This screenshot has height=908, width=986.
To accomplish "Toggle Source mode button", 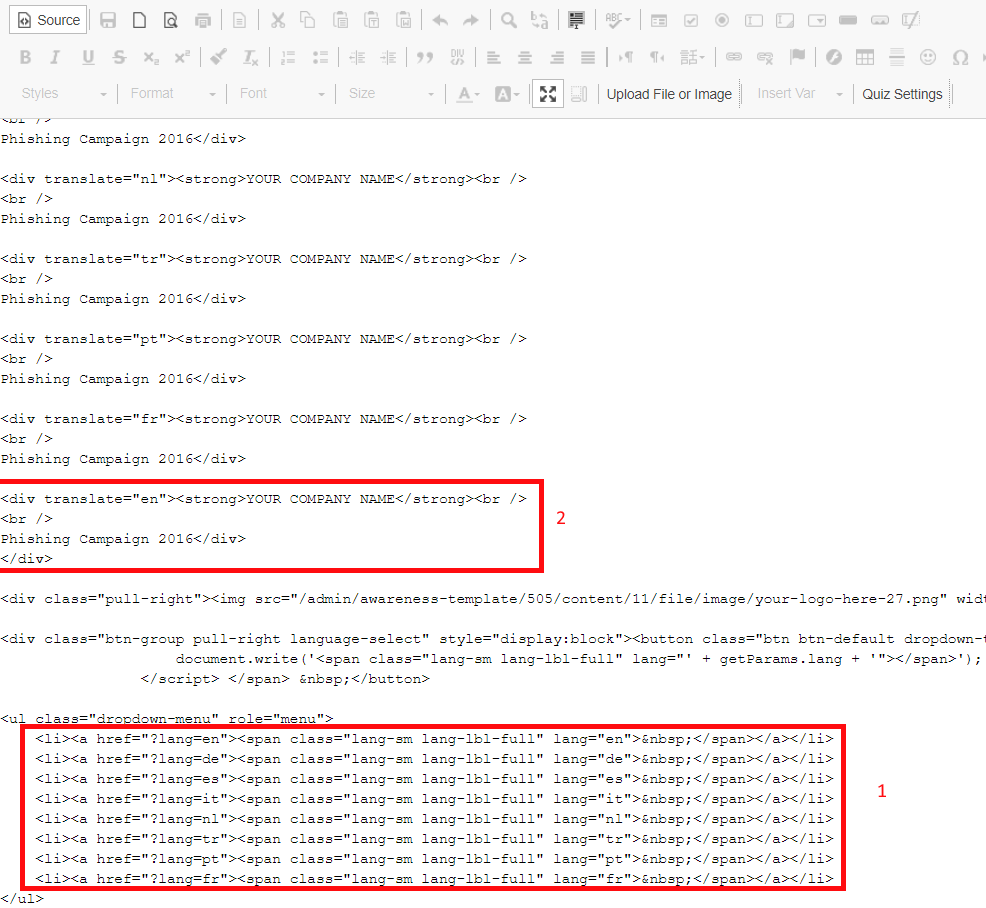I will [x=48, y=20].
